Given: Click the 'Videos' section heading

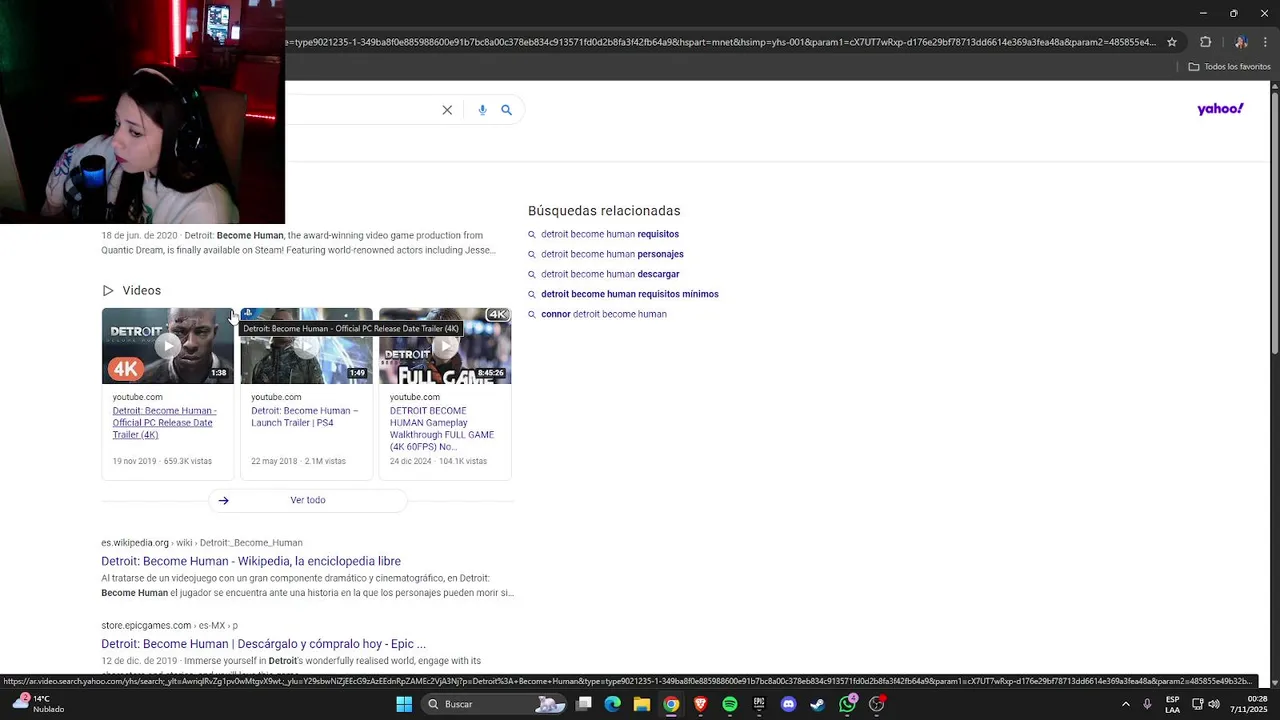Looking at the screenshot, I should (x=141, y=290).
